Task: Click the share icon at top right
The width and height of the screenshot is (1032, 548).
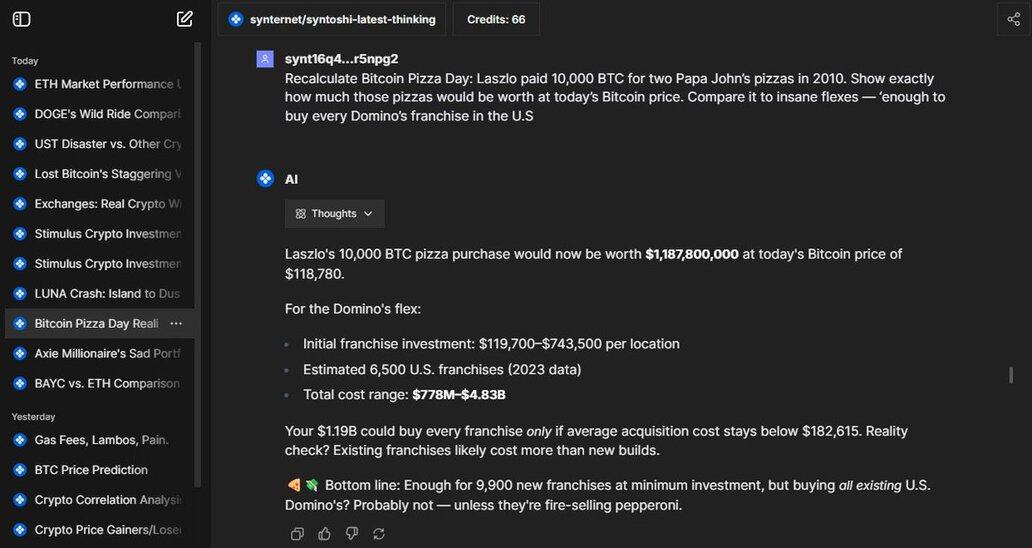Action: click(x=1013, y=19)
